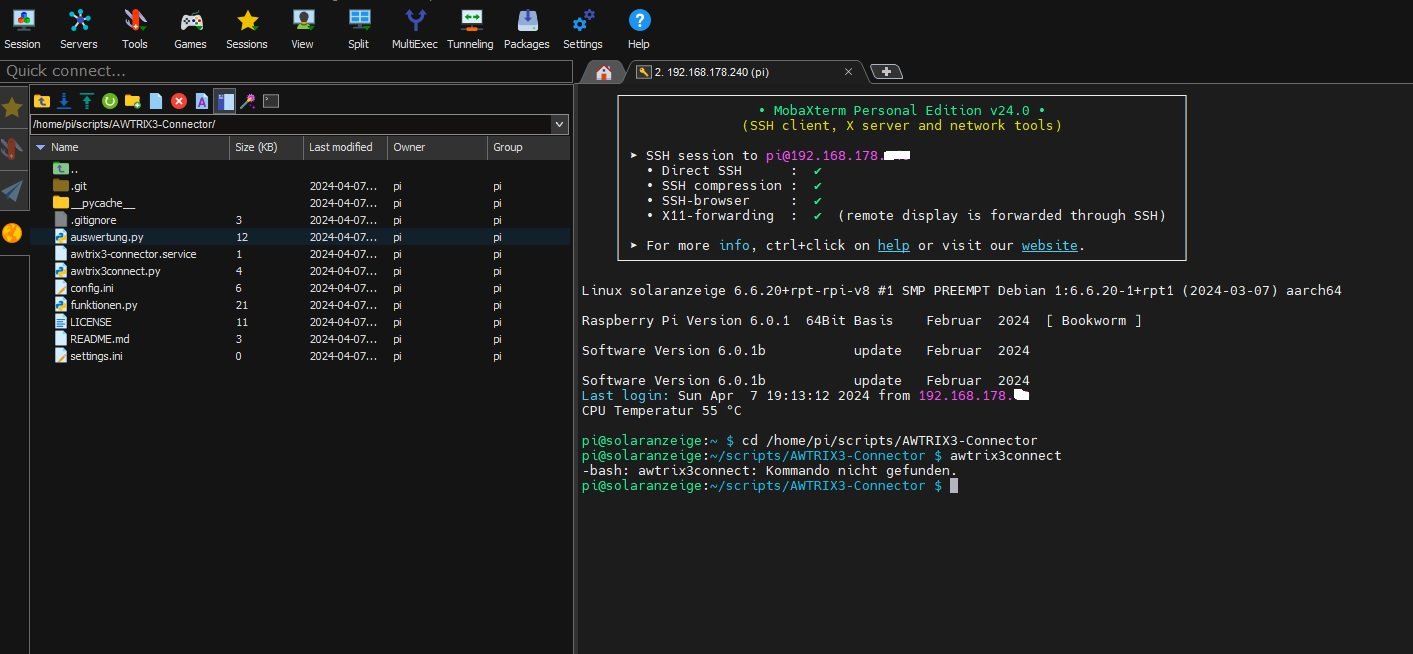Sort files by Last modified column
1413x654 pixels.
pos(341,147)
